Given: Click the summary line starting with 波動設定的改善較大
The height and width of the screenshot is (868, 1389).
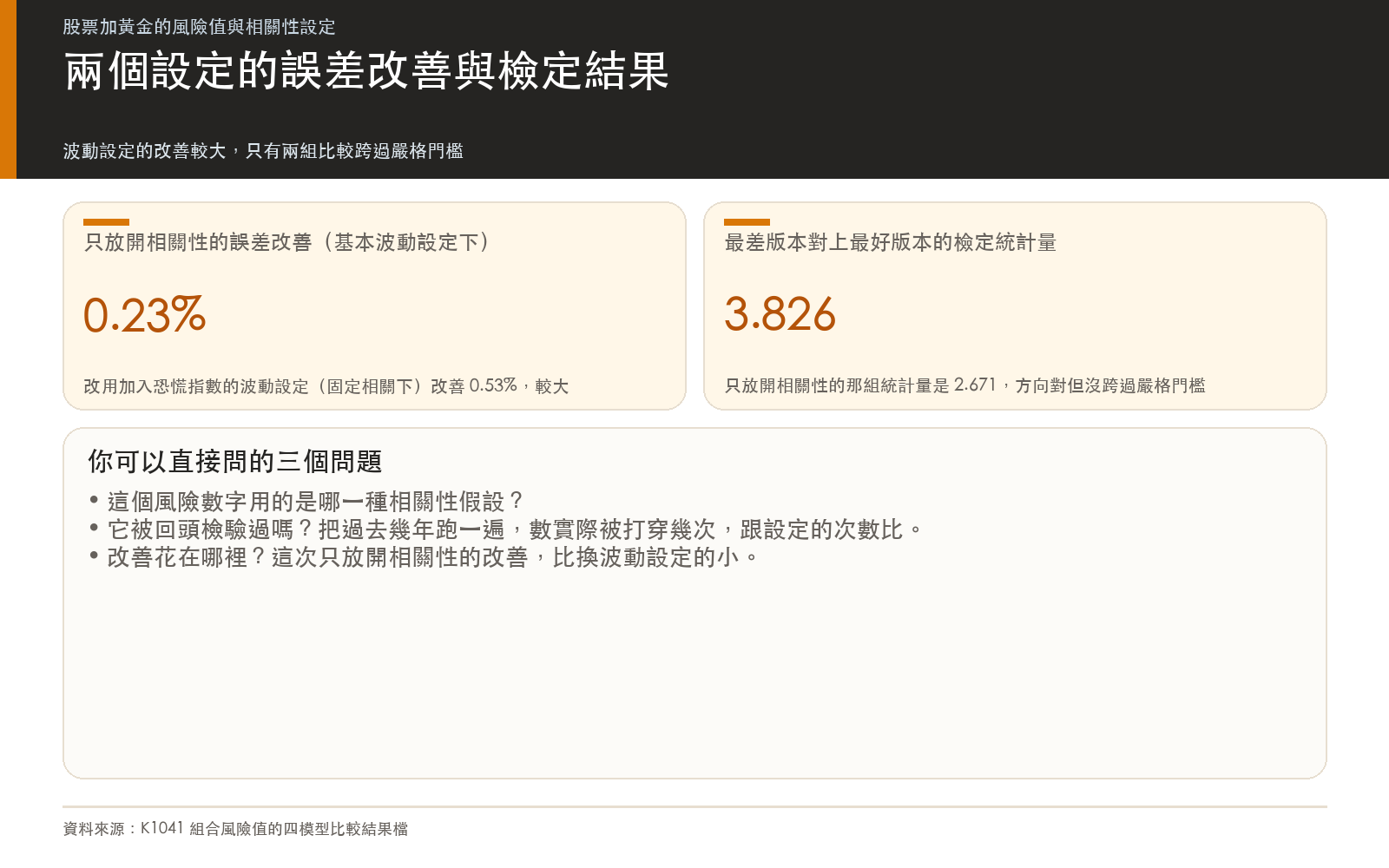Looking at the screenshot, I should (263, 151).
